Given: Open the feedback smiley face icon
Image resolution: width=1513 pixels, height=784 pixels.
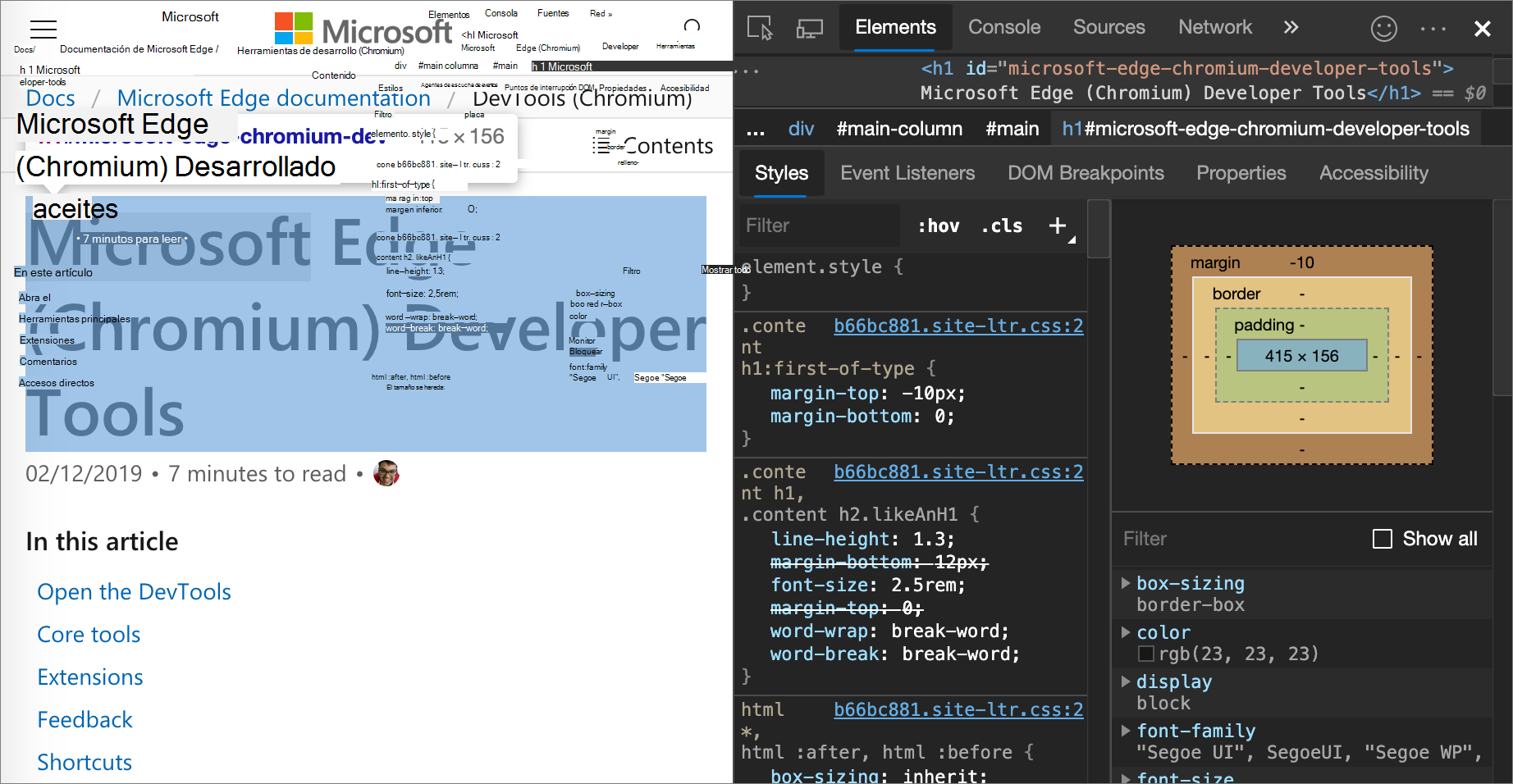Looking at the screenshot, I should [1383, 29].
